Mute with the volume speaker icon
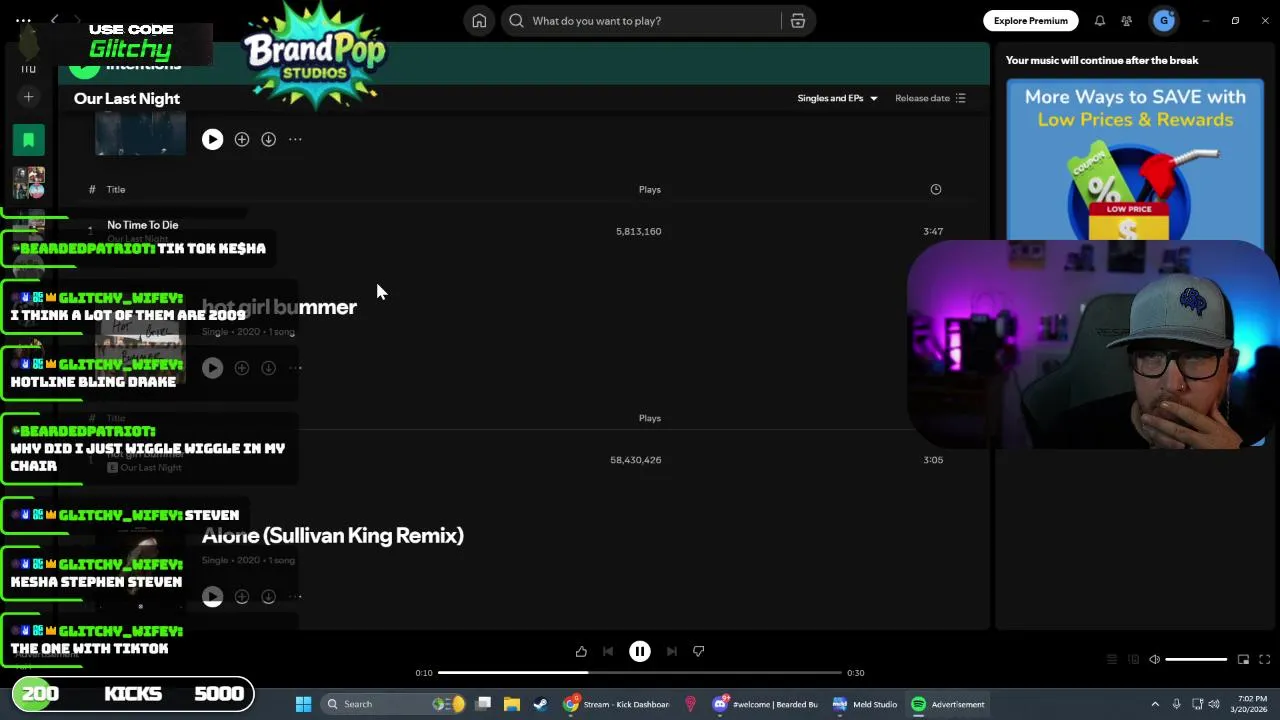Image resolution: width=1280 pixels, height=720 pixels. click(1154, 659)
